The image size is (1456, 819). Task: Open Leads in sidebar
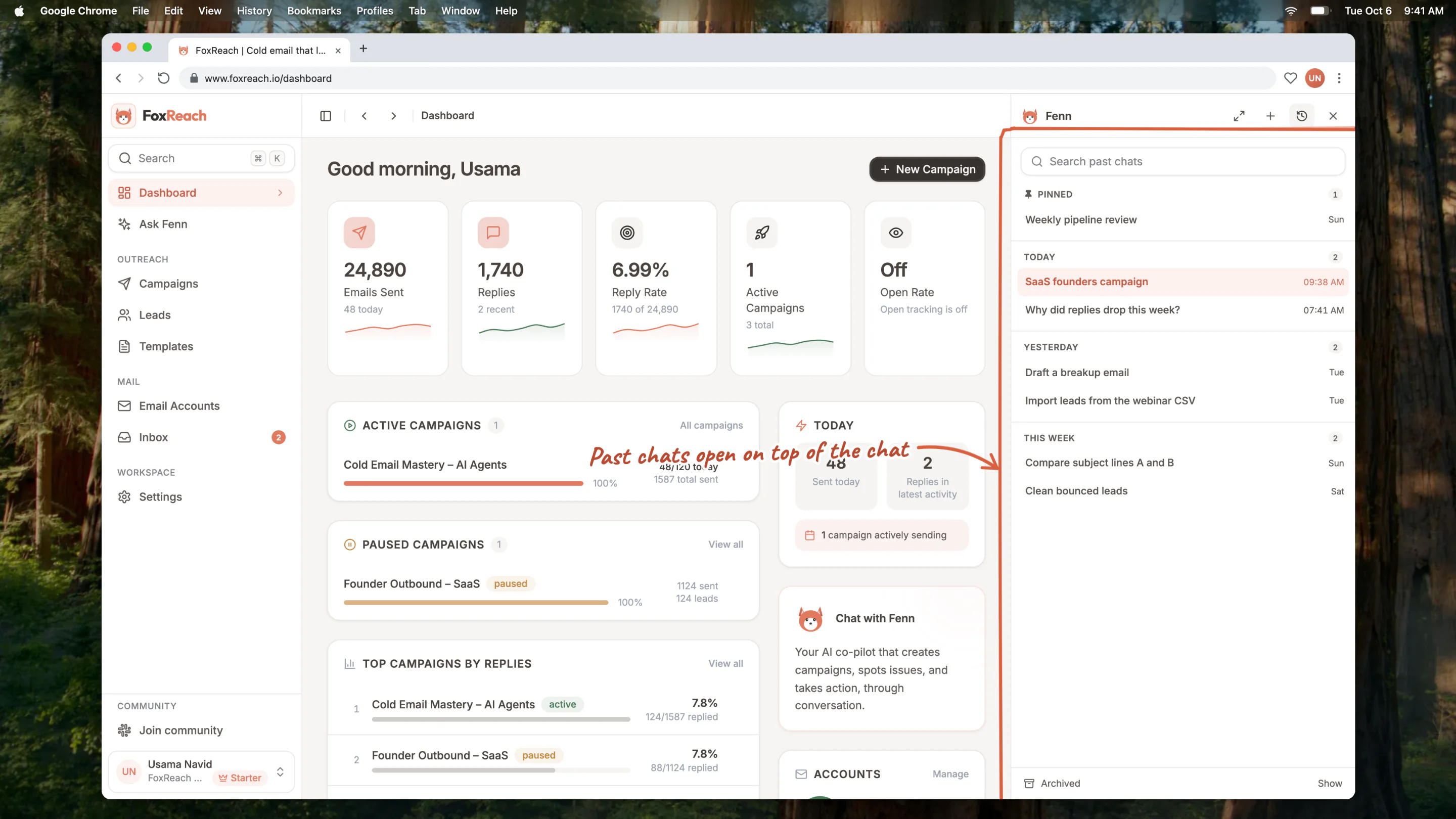(x=201, y=315)
